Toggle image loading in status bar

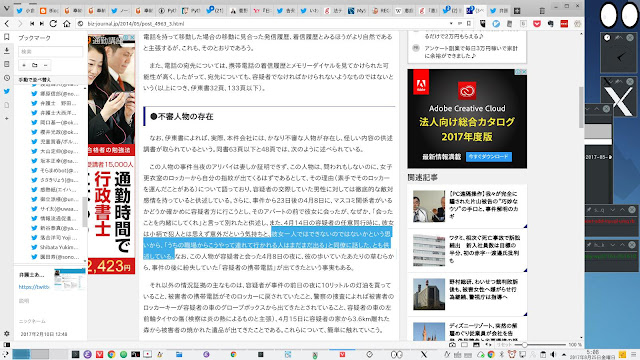(476, 344)
